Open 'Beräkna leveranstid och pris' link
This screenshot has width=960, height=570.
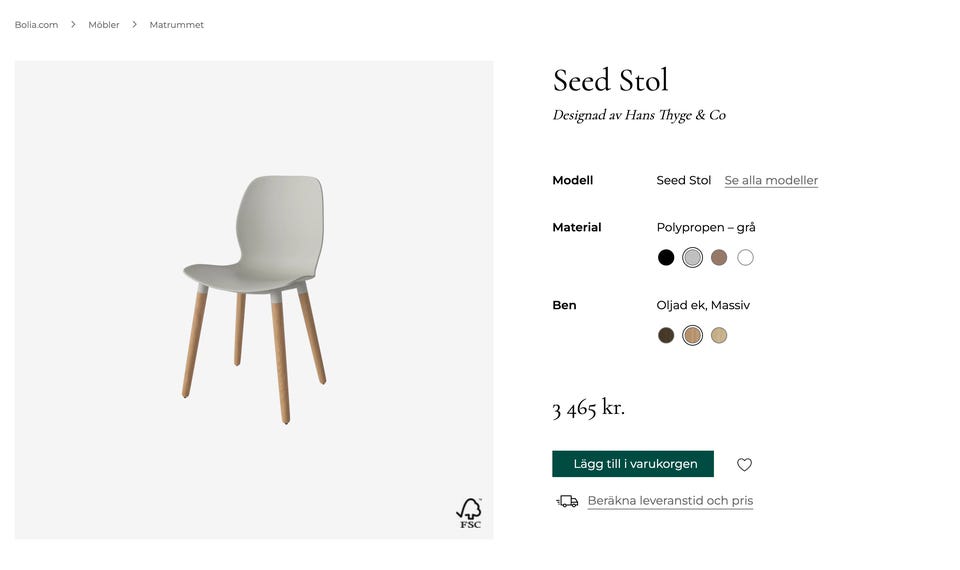[x=670, y=501]
